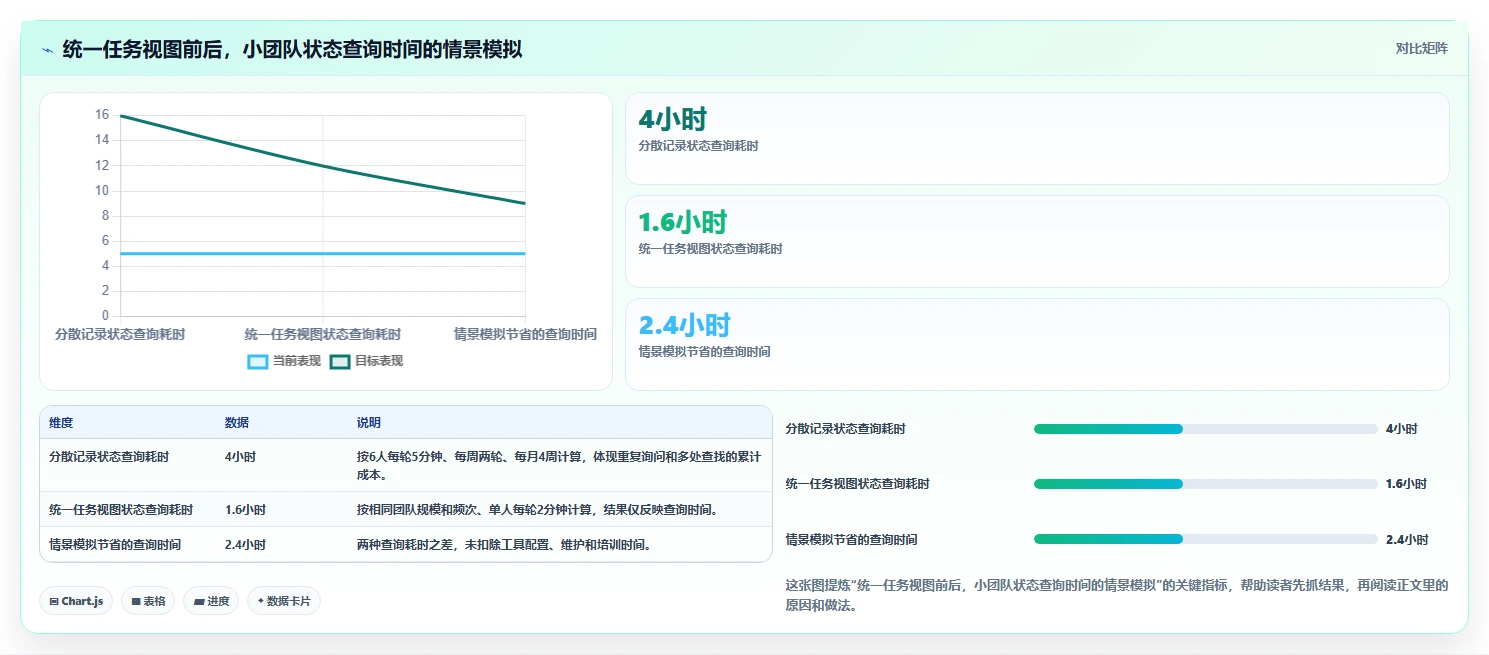Click chart x-axis label 分散记录状态查询耗时
1489x655 pixels.
click(x=120, y=334)
